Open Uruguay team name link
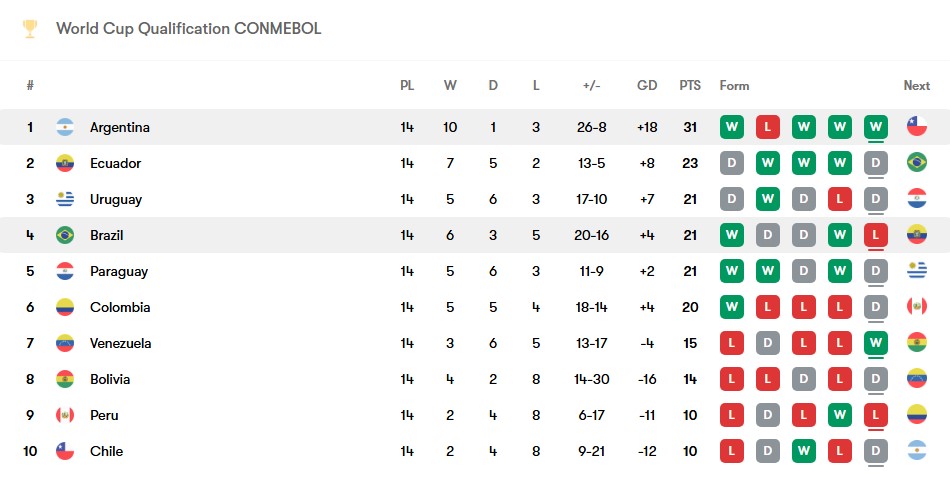This screenshot has height=490, width=950. [116, 199]
